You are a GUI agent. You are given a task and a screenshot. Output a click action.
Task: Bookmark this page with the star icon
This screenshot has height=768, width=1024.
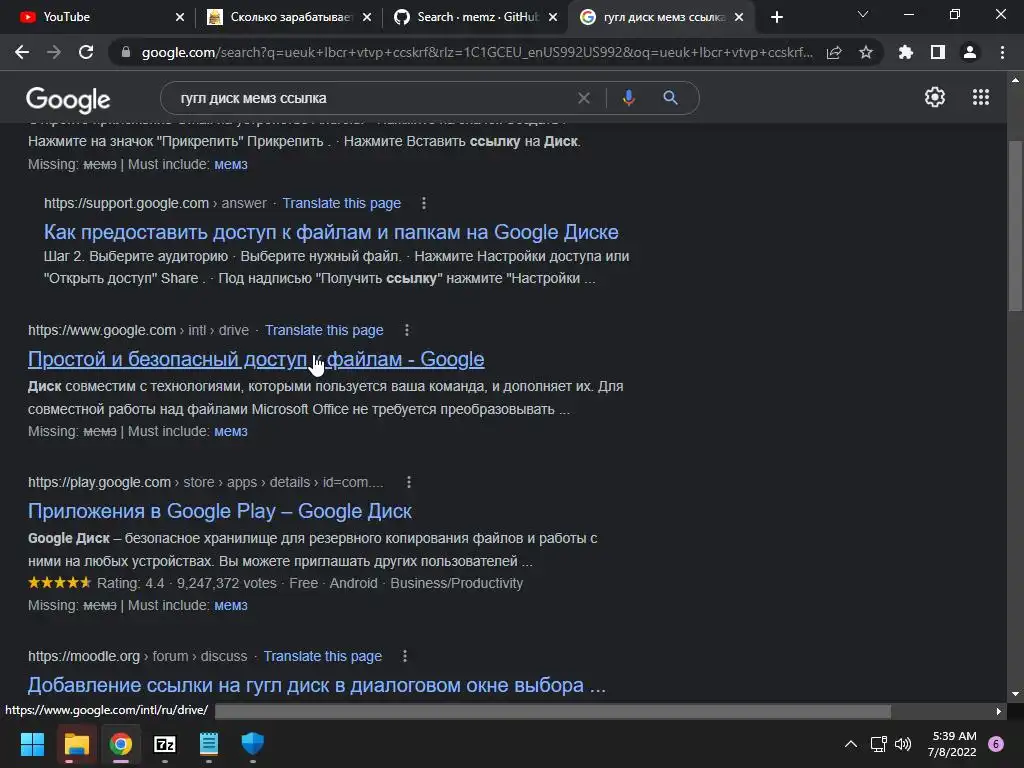click(866, 52)
